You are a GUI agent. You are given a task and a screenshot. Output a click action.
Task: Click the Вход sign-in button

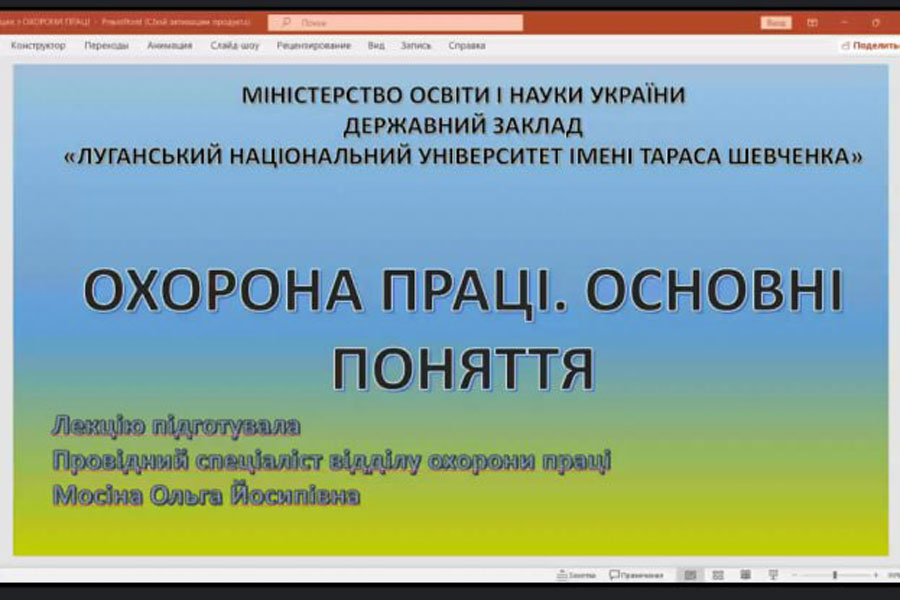click(x=776, y=22)
